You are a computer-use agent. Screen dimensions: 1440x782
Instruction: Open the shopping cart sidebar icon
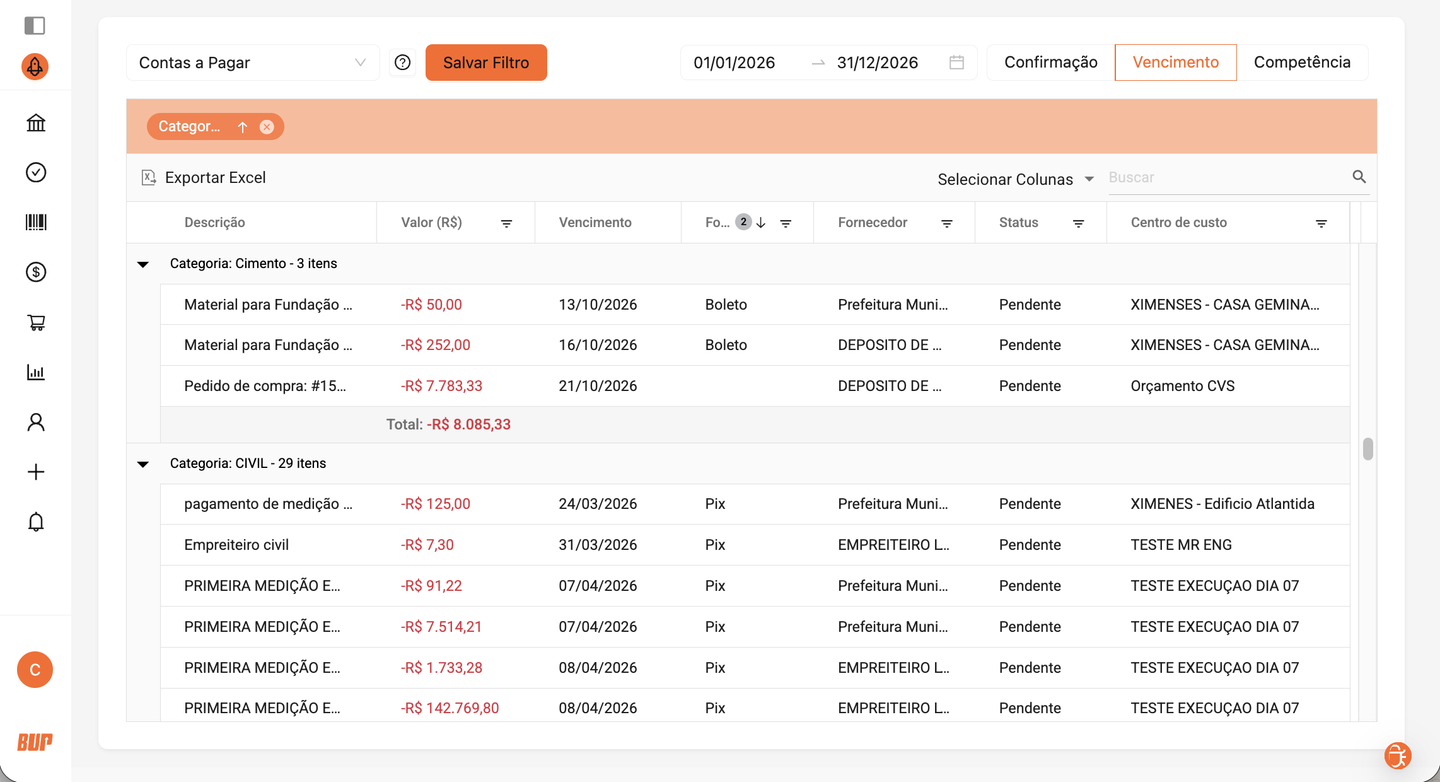tap(36, 322)
